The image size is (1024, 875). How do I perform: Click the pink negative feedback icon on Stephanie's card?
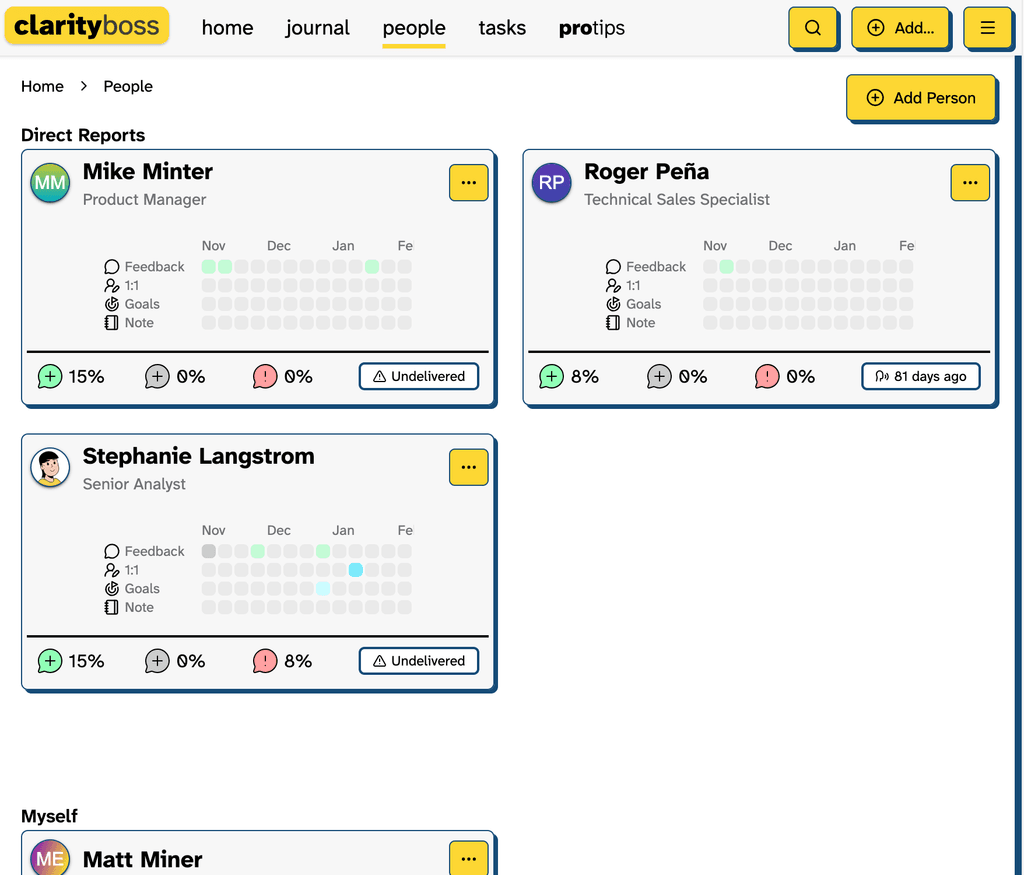(x=265, y=661)
